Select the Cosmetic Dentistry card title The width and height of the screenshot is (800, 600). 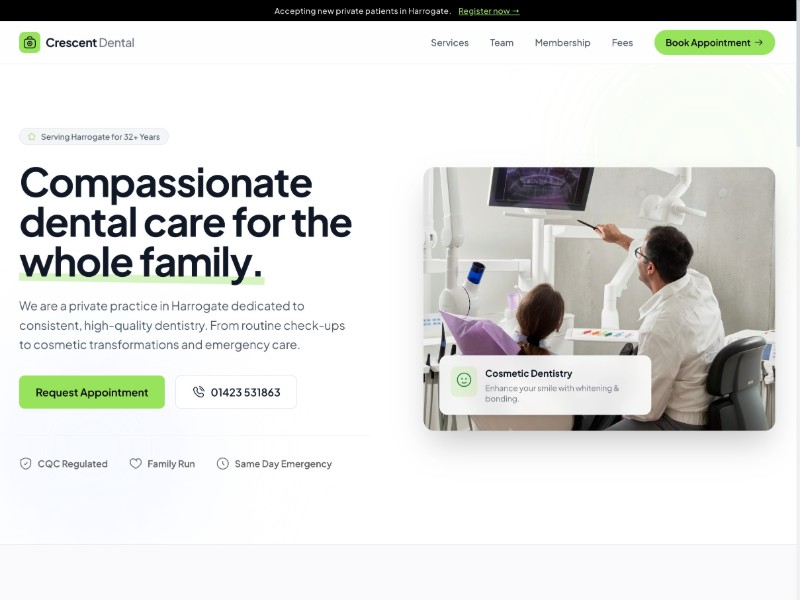[x=529, y=373]
